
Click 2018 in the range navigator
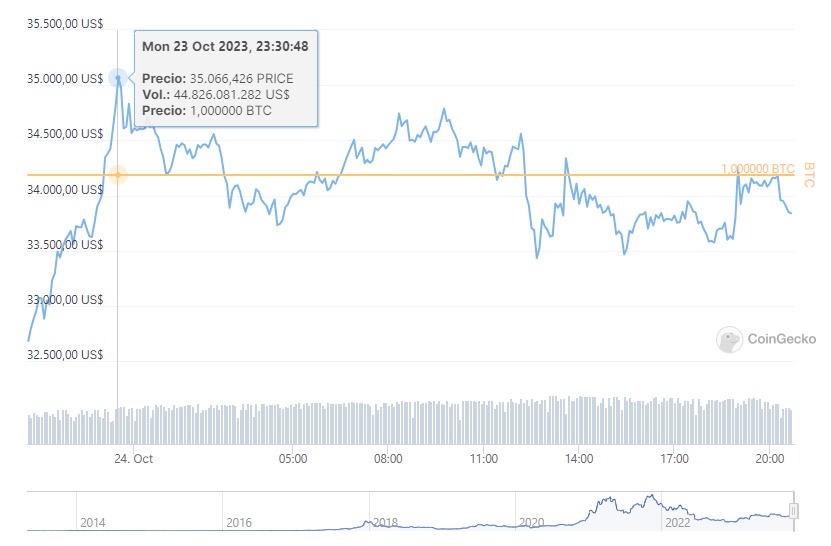tap(385, 522)
